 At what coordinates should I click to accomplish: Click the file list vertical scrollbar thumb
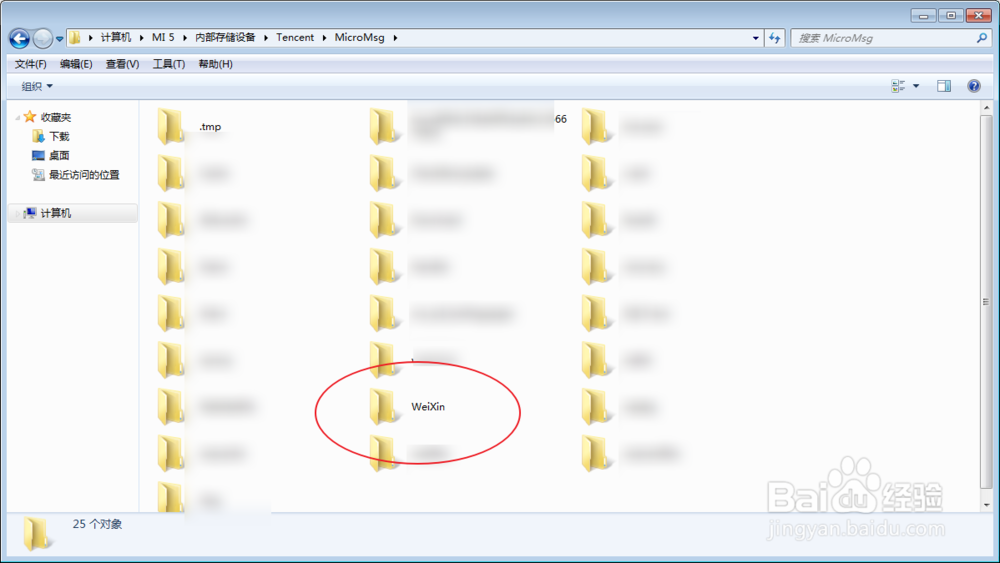click(987, 302)
